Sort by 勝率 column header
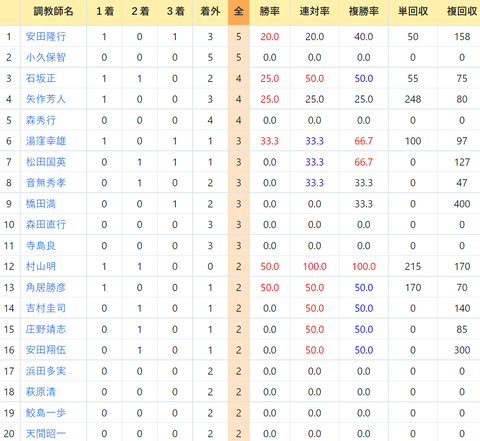480x441 pixels. 270,12
